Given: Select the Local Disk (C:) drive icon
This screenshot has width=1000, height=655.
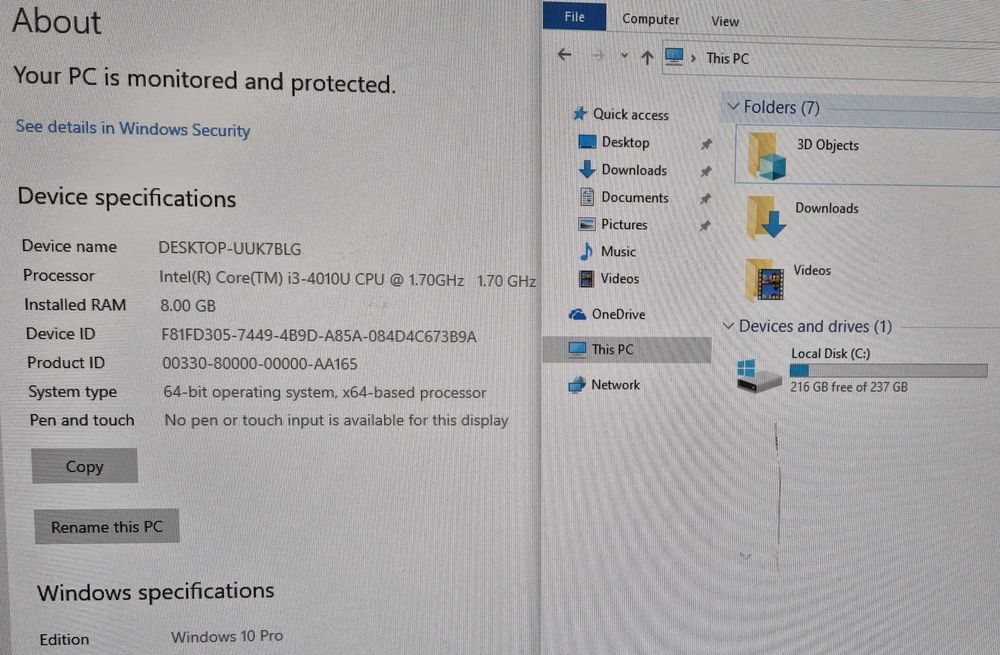Looking at the screenshot, I should [x=757, y=376].
